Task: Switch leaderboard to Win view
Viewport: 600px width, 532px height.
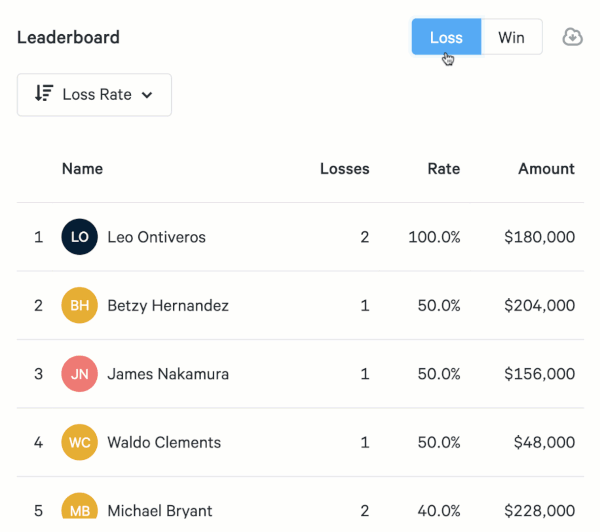Action: tap(511, 38)
